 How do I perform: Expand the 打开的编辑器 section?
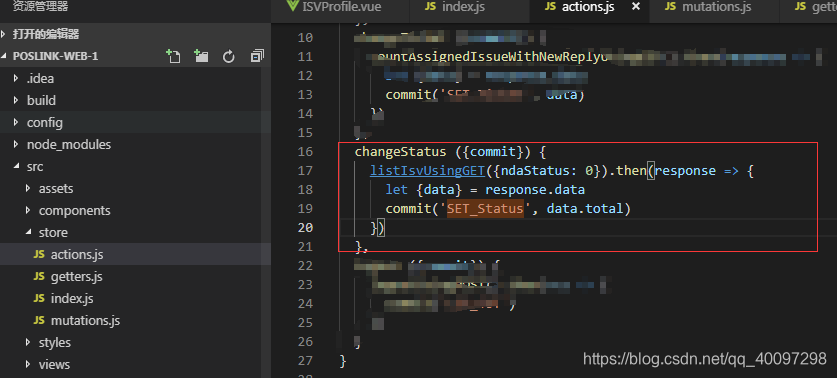45,35
